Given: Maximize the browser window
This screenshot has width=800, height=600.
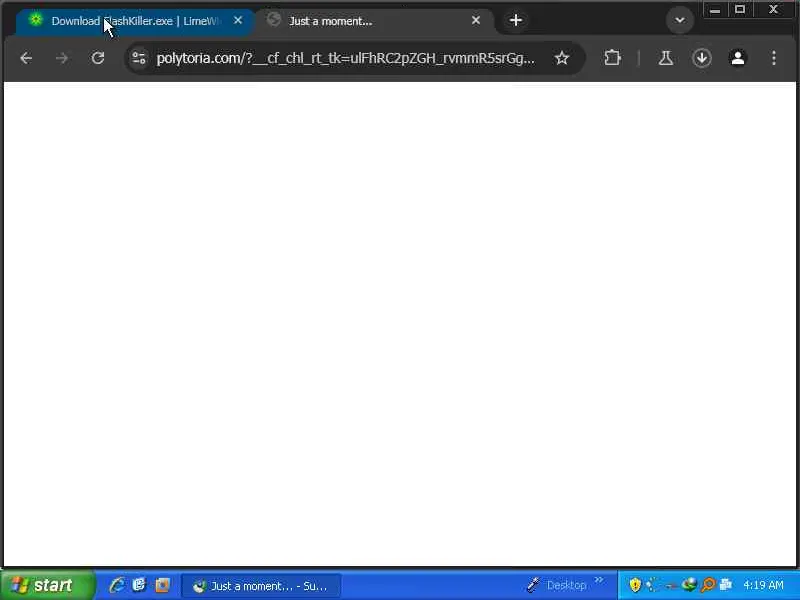Looking at the screenshot, I should pos(740,10).
